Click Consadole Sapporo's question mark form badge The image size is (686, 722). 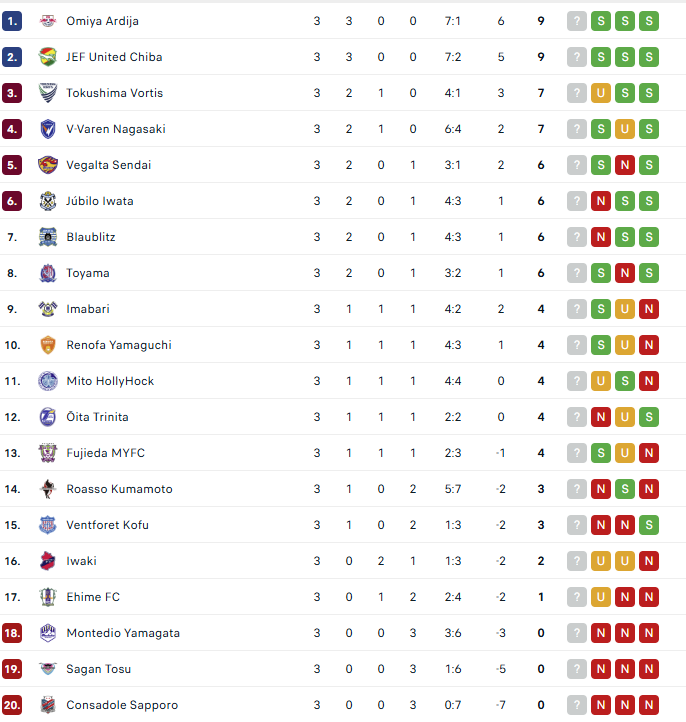(576, 705)
